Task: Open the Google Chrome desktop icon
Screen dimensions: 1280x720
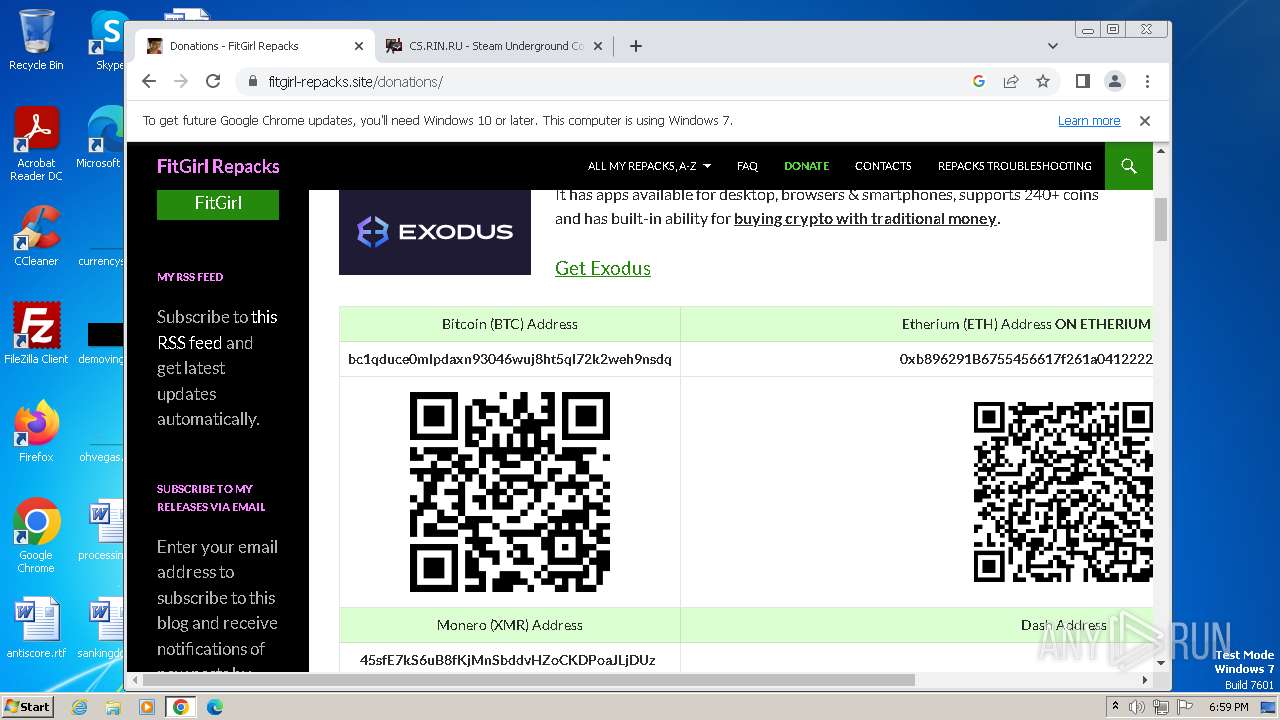Action: (x=36, y=536)
